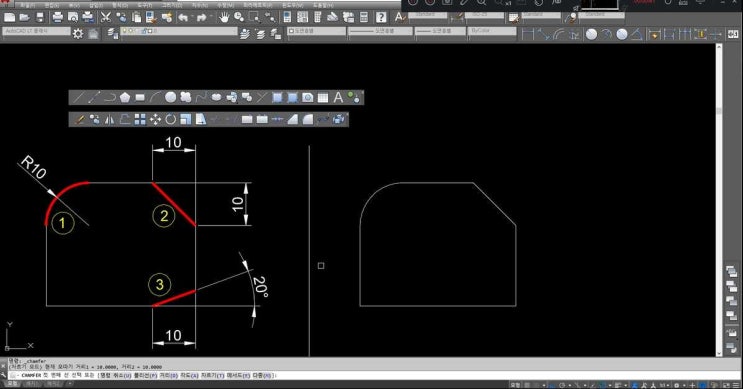This screenshot has height=389, width=743.
Task: Open the 치수(N) Dimension menu
Action: pos(199,5)
